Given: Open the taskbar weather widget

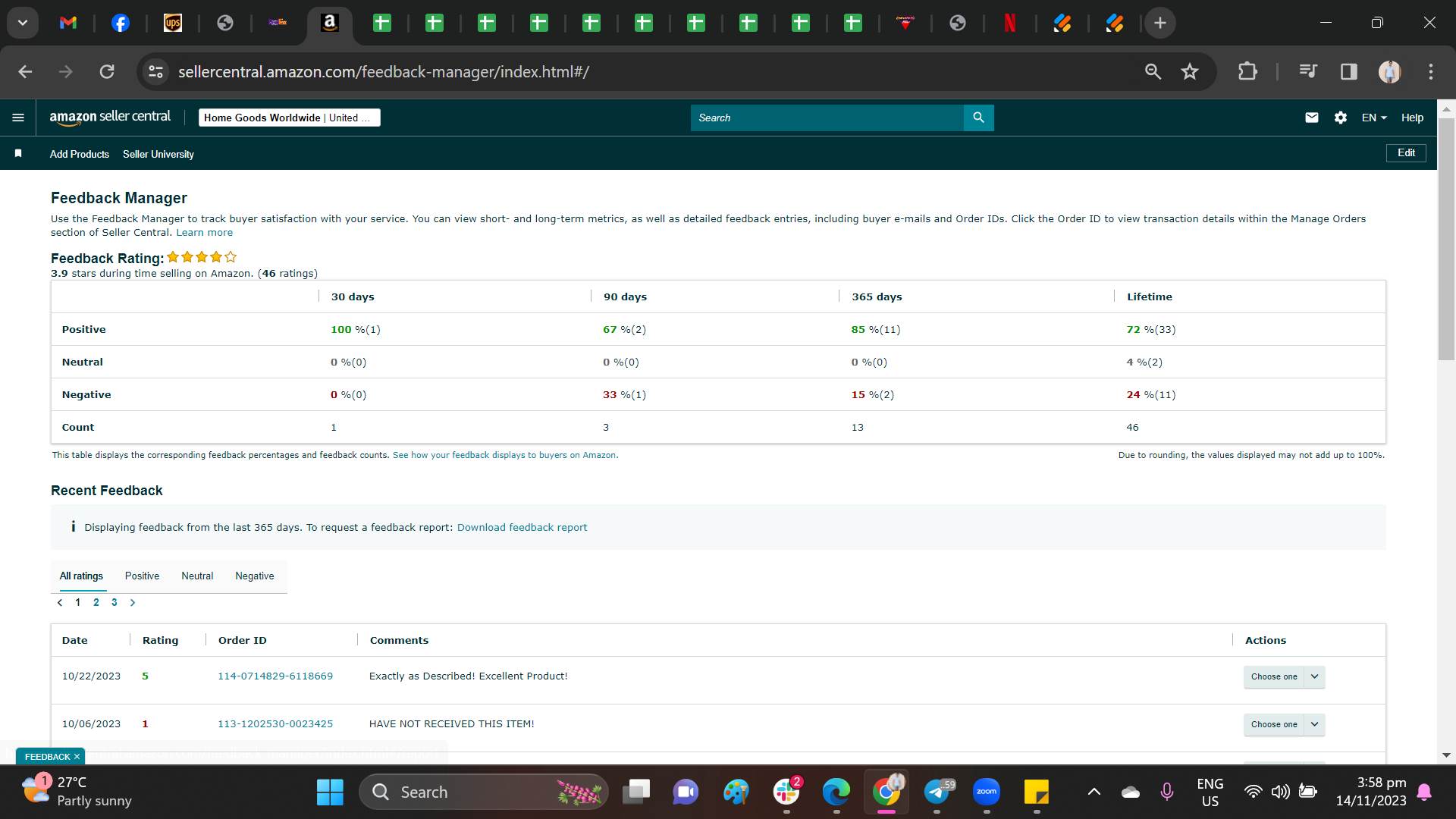Looking at the screenshot, I should click(x=76, y=792).
